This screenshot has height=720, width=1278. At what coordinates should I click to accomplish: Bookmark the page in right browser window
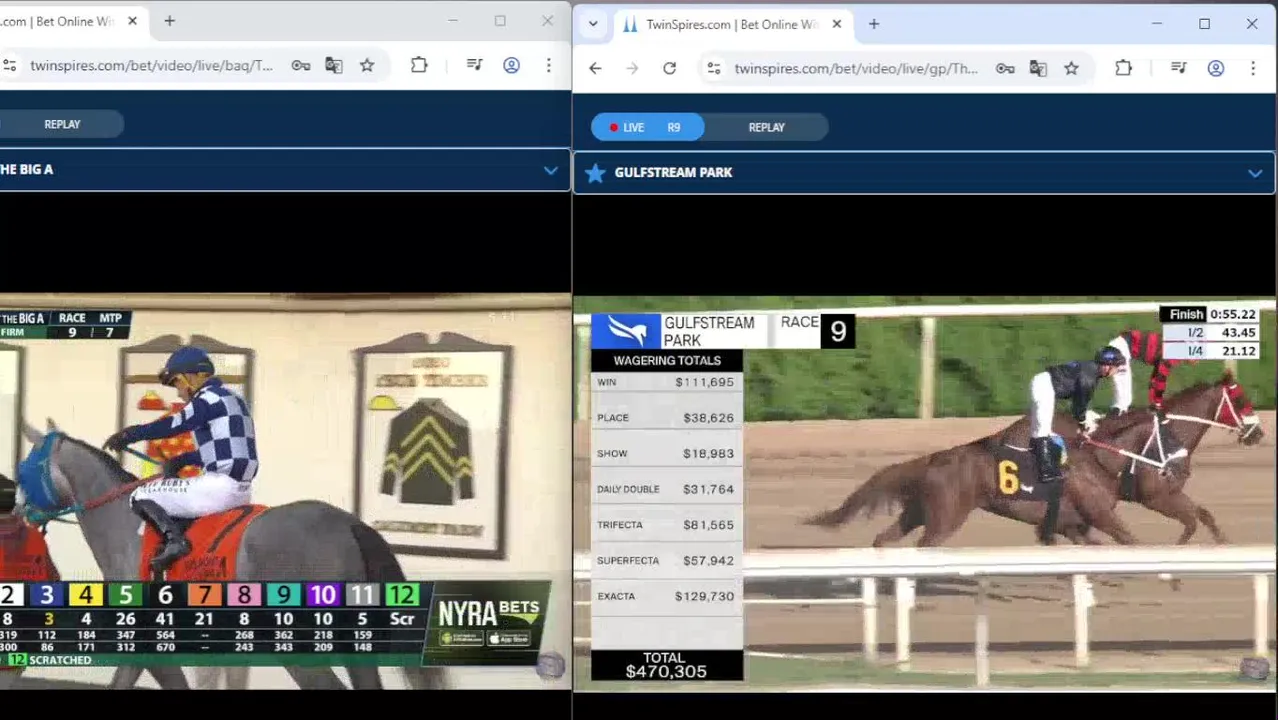point(1071,68)
